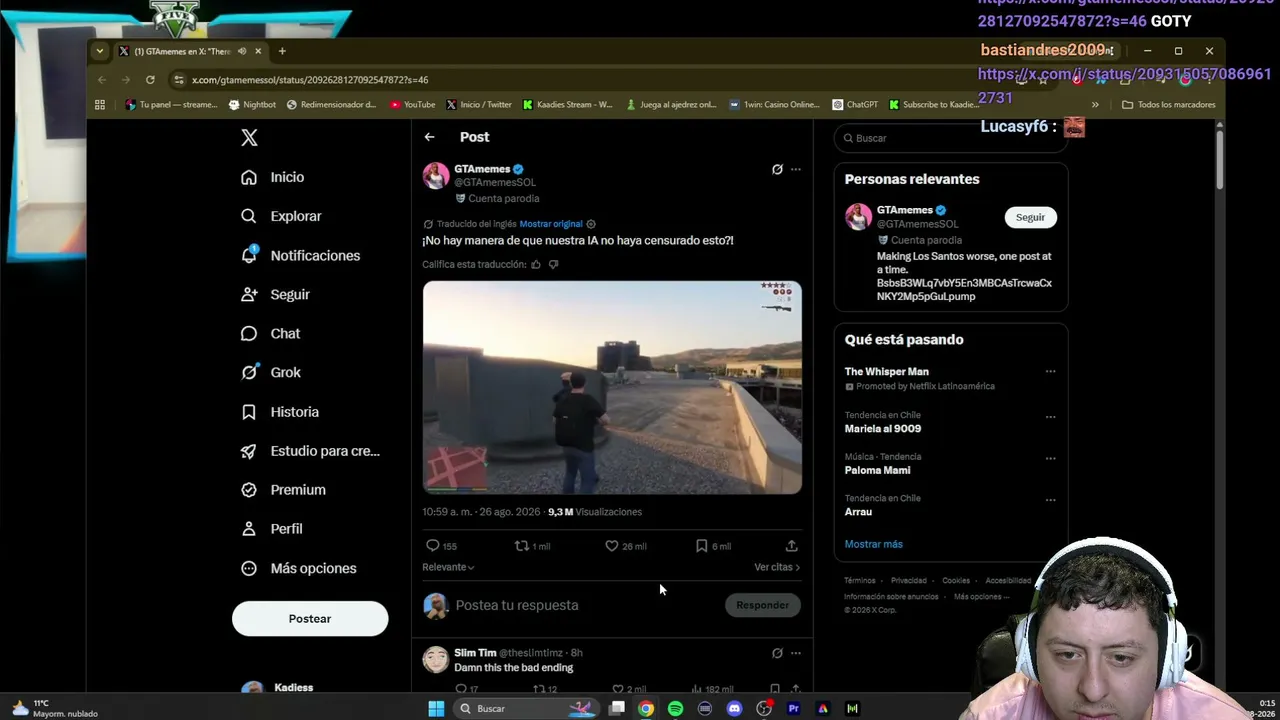Open Inicio in X sidebar
Image resolution: width=1280 pixels, height=720 pixels.
click(x=273, y=177)
